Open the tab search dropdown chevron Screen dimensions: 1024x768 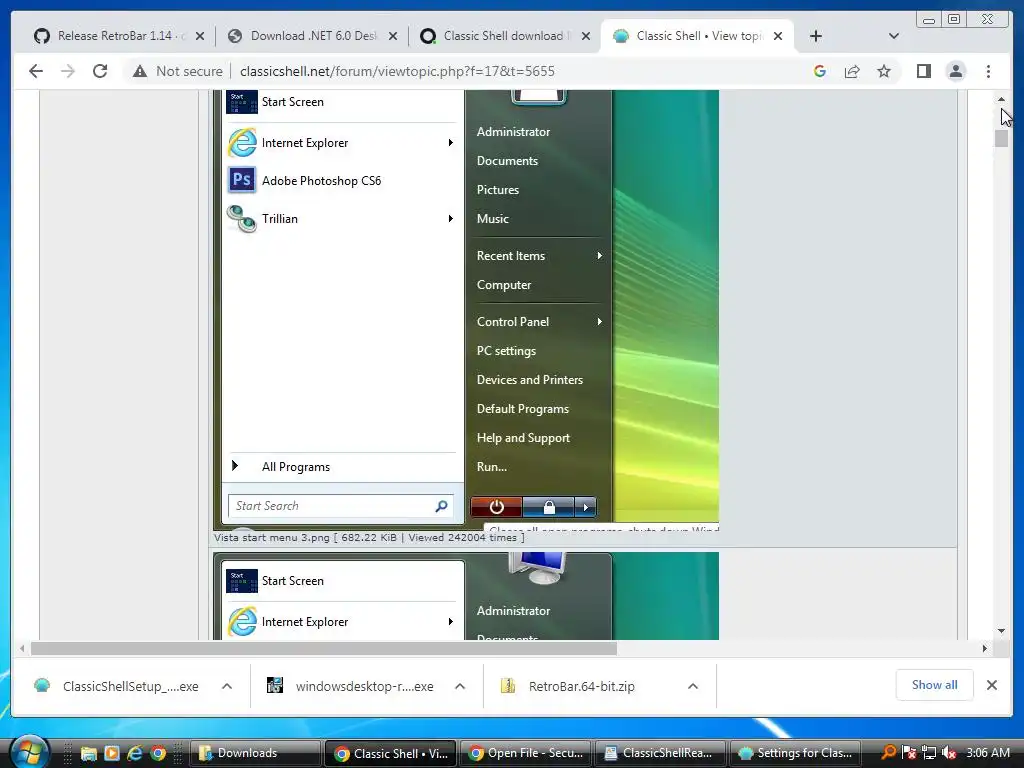(x=894, y=36)
